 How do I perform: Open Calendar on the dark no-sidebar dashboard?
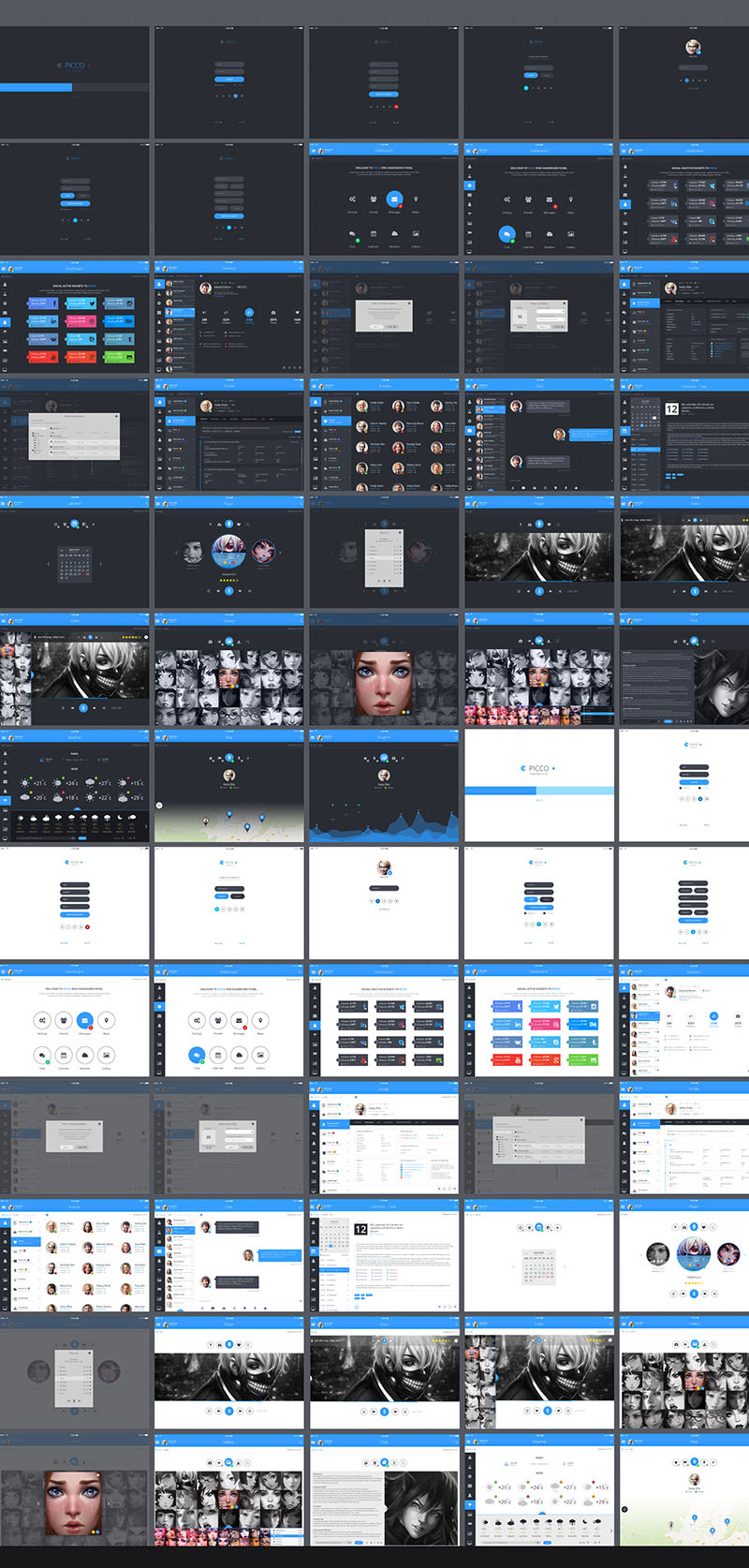pyautogui.click(x=374, y=234)
